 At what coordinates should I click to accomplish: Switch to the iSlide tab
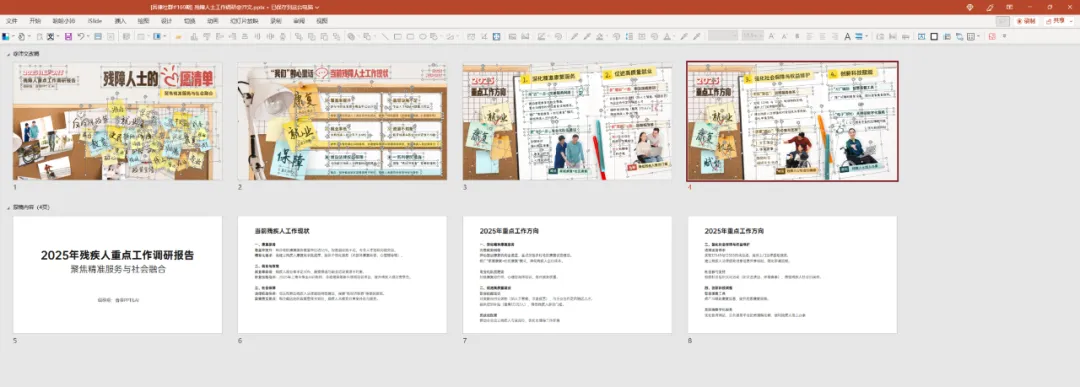tap(94, 21)
